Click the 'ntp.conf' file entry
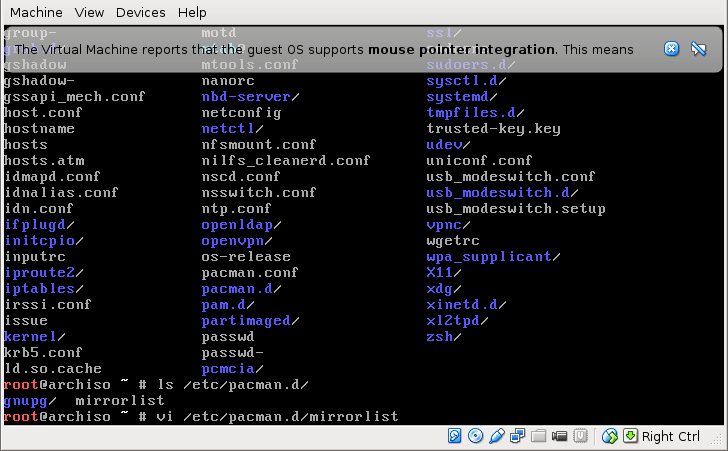The height and width of the screenshot is (451, 728). point(236,209)
